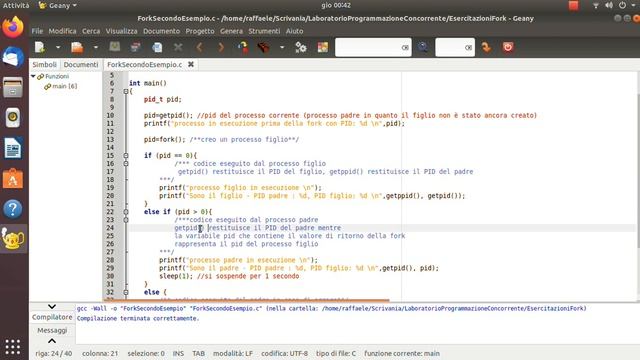Open the Genera menu
Screen dimensions: 640x360
click(231, 31)
